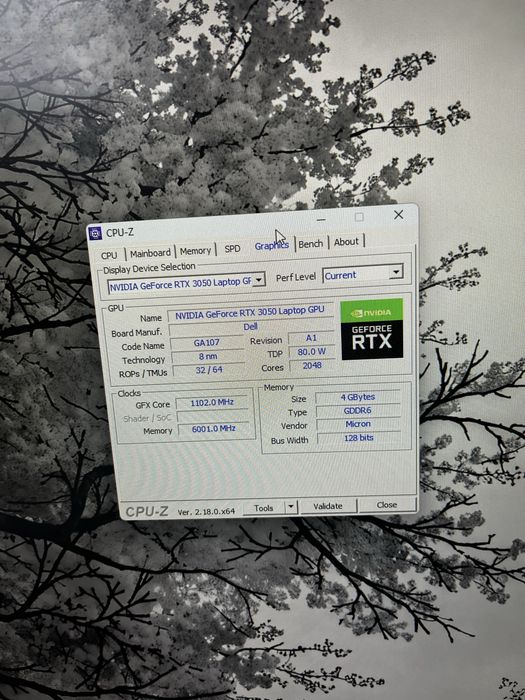Click the TDP value 80.0 W
This screenshot has height=700, width=525.
click(312, 352)
